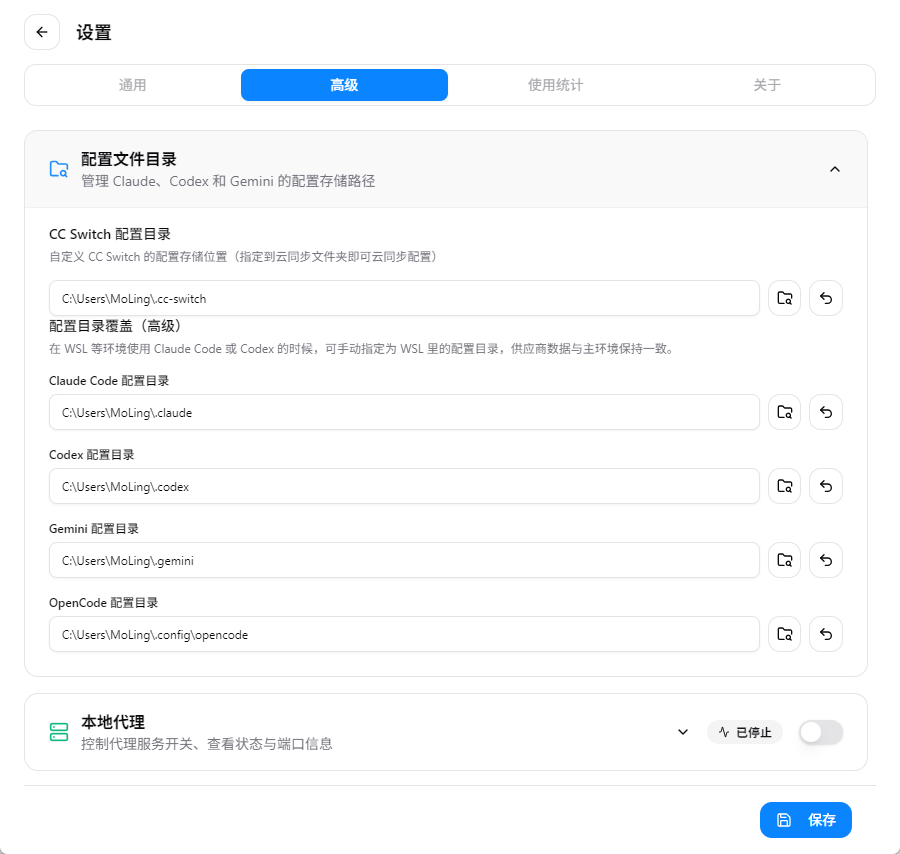Browse folder for CC Switch 配置目录
Viewport: 900px width, 854px height.
(x=785, y=298)
